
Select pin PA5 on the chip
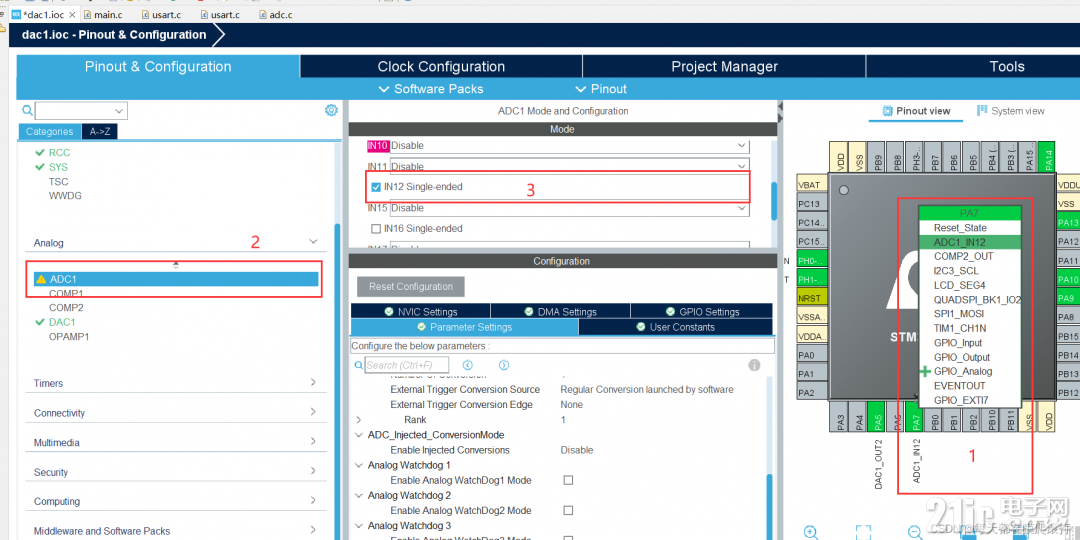pyautogui.click(x=878, y=418)
